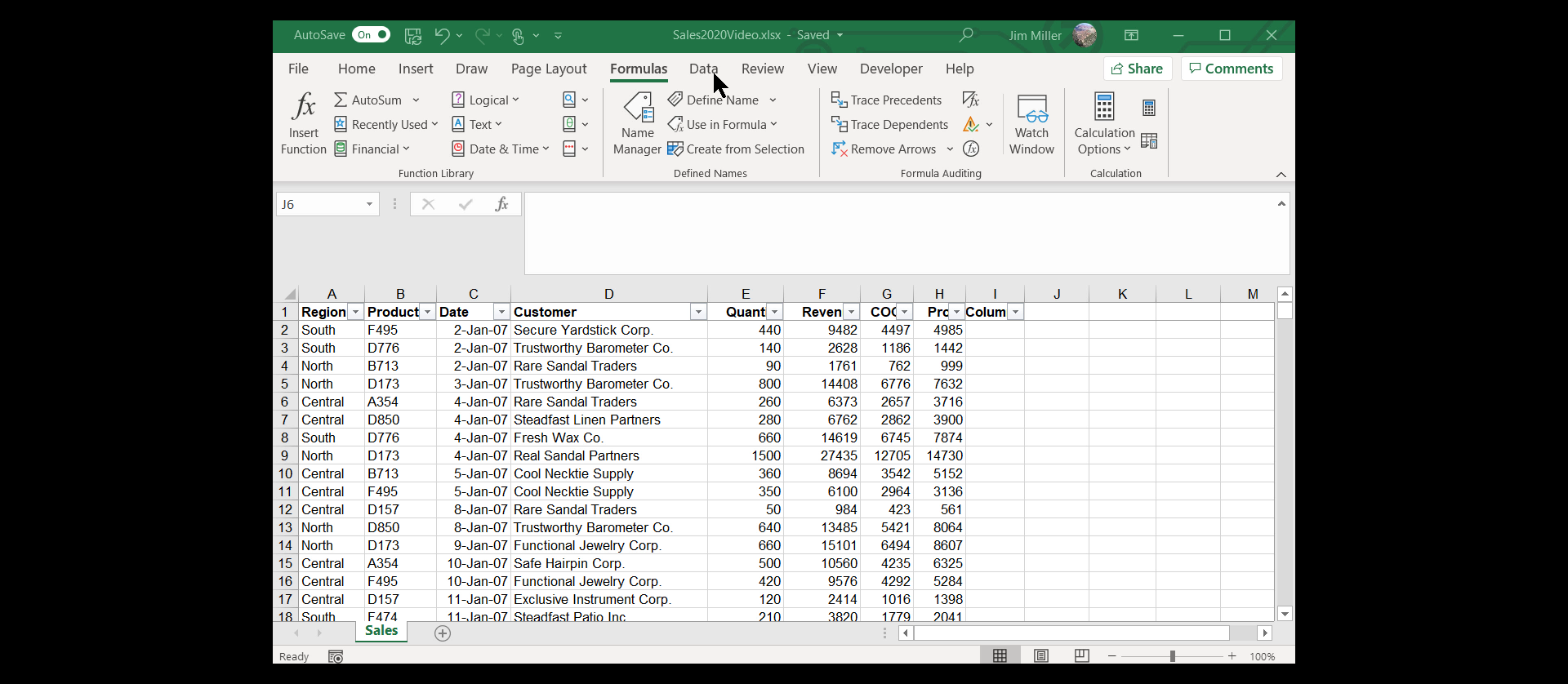
Task: Switch to the Data ribbon tab
Action: 702,69
